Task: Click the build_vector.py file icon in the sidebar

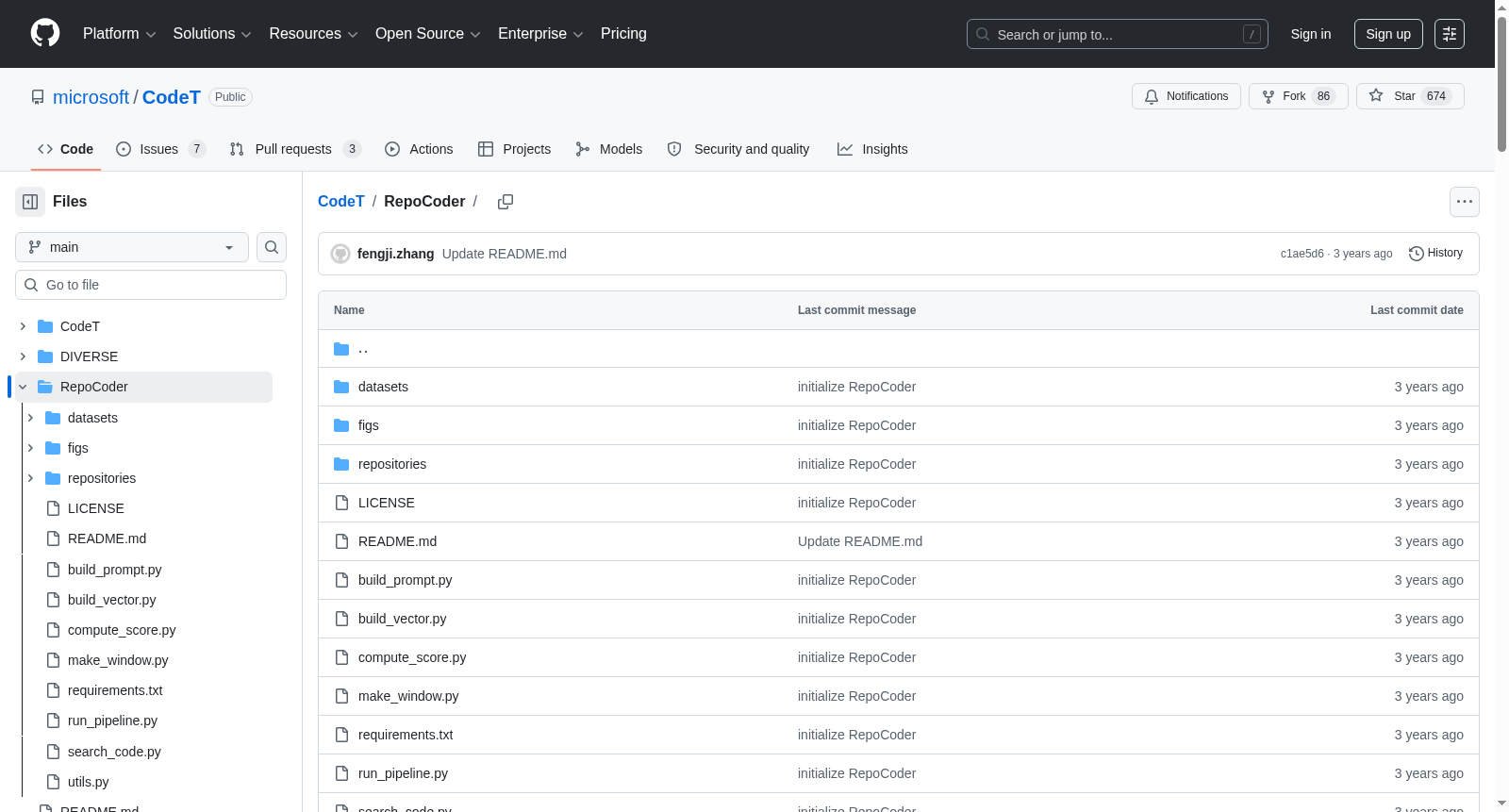Action: tap(54, 600)
